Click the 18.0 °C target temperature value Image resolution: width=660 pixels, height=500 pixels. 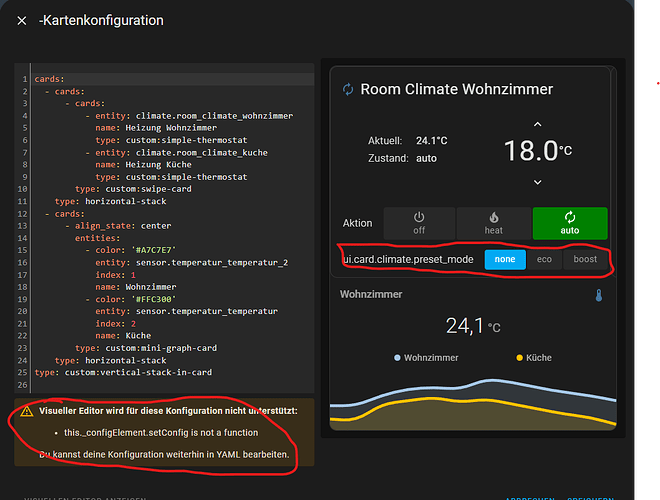coord(530,152)
